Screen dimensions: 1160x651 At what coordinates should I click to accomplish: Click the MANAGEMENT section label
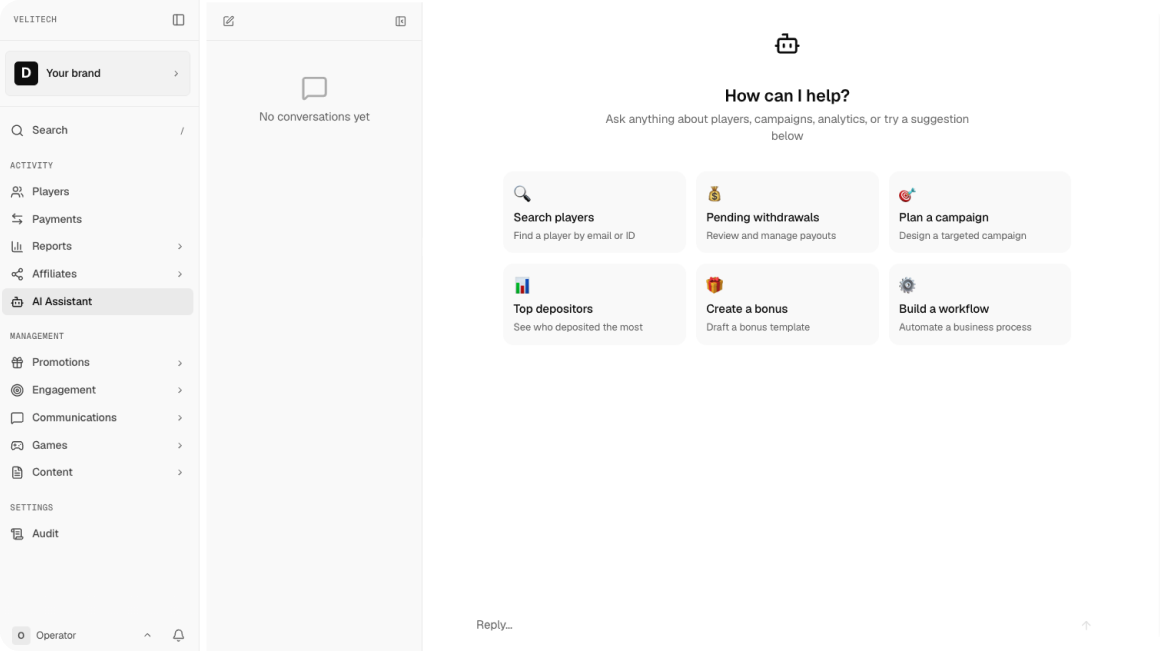tap(37, 337)
